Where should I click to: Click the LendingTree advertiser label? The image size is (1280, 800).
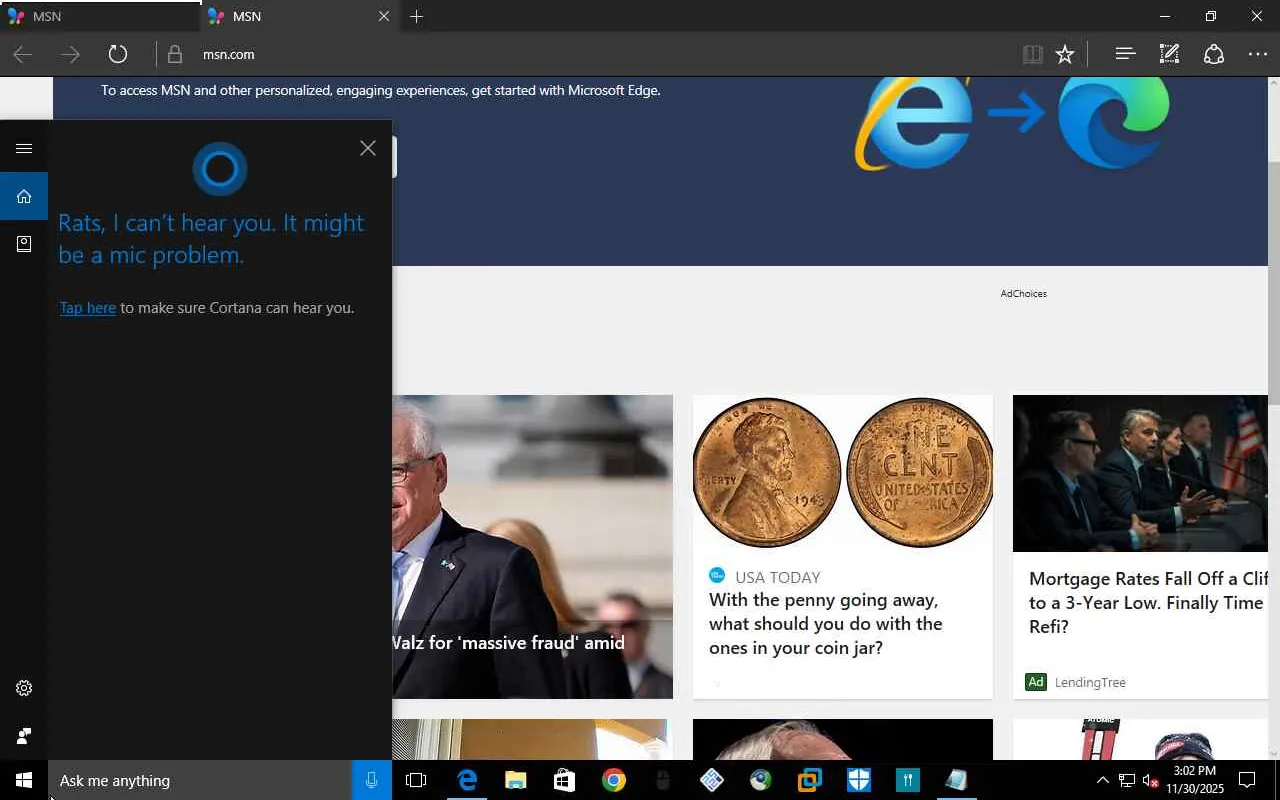[x=1090, y=682]
